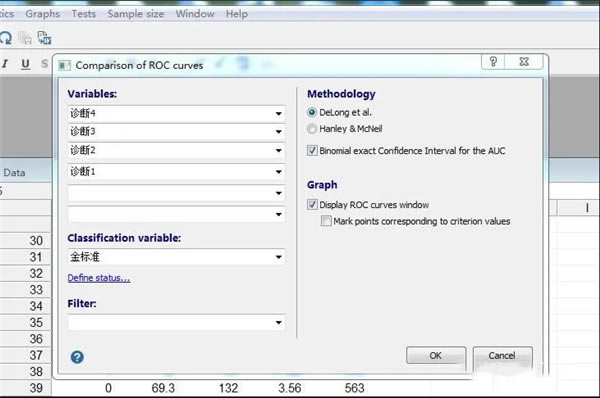Select spreadsheet row header 37

click(25, 355)
